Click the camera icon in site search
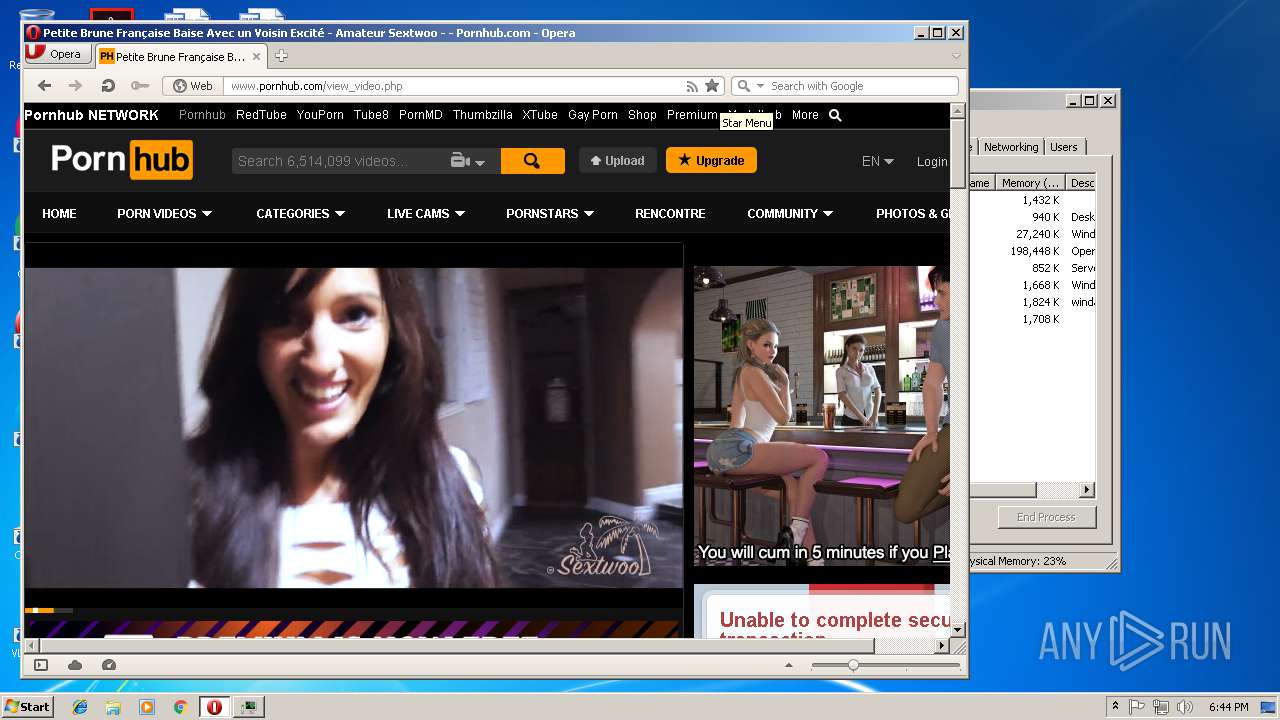The width and height of the screenshot is (1280, 720). click(460, 161)
